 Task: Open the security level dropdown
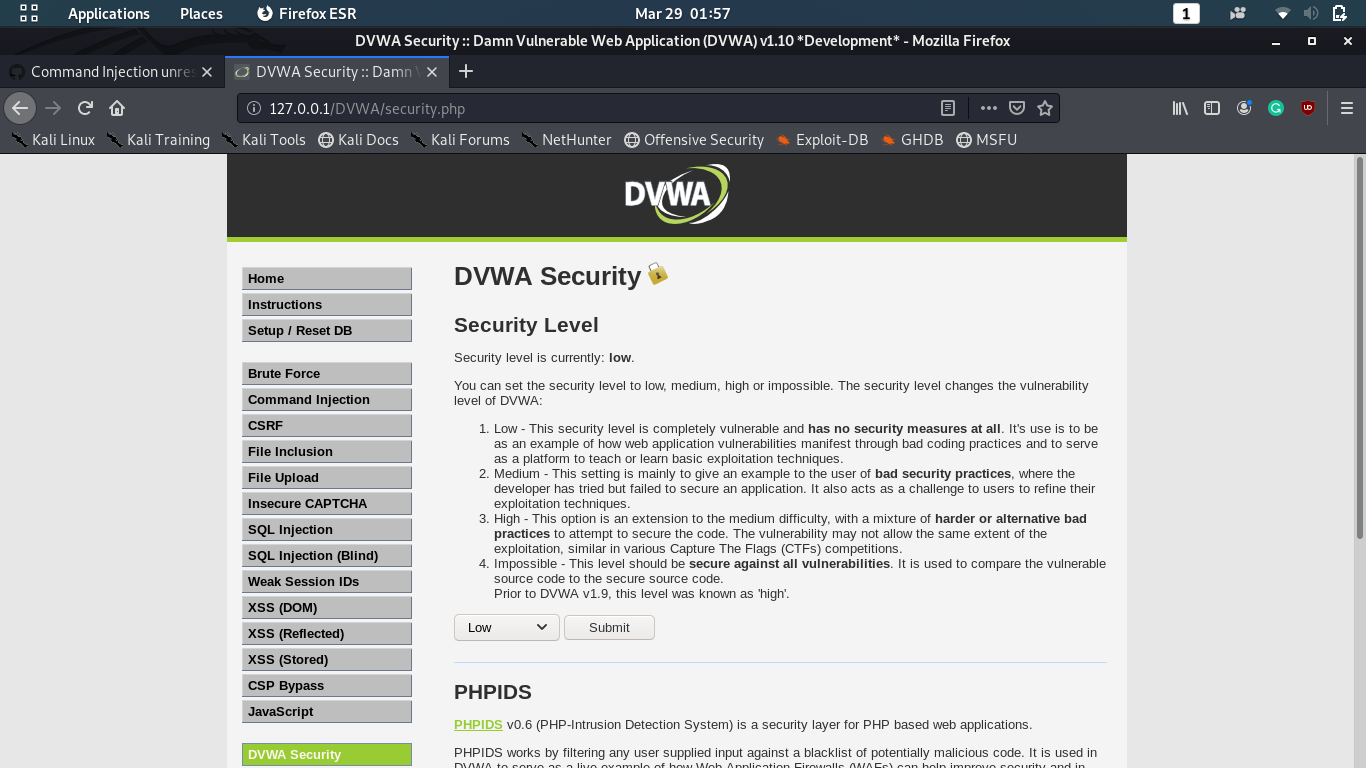point(506,627)
